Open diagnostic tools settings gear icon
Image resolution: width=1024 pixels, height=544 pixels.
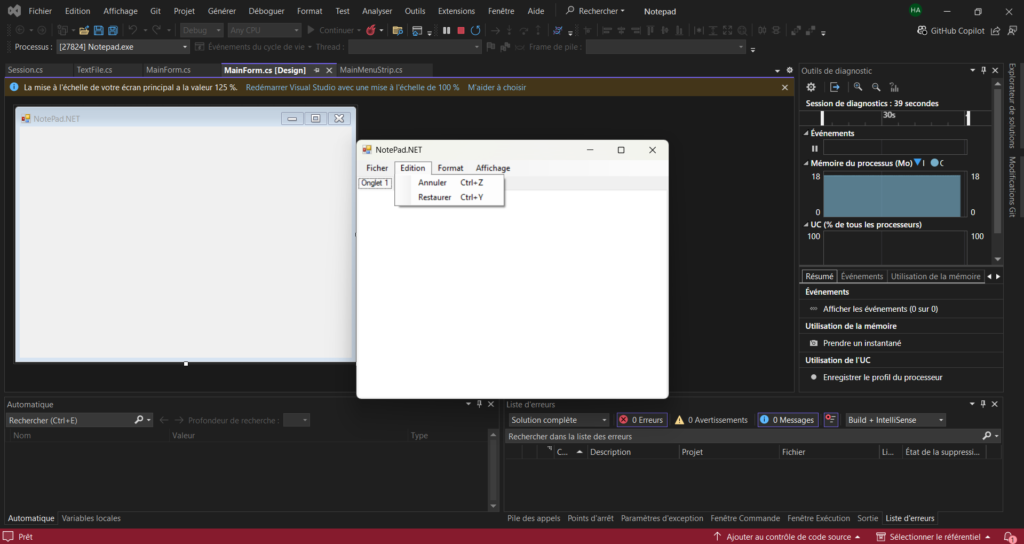tap(811, 88)
